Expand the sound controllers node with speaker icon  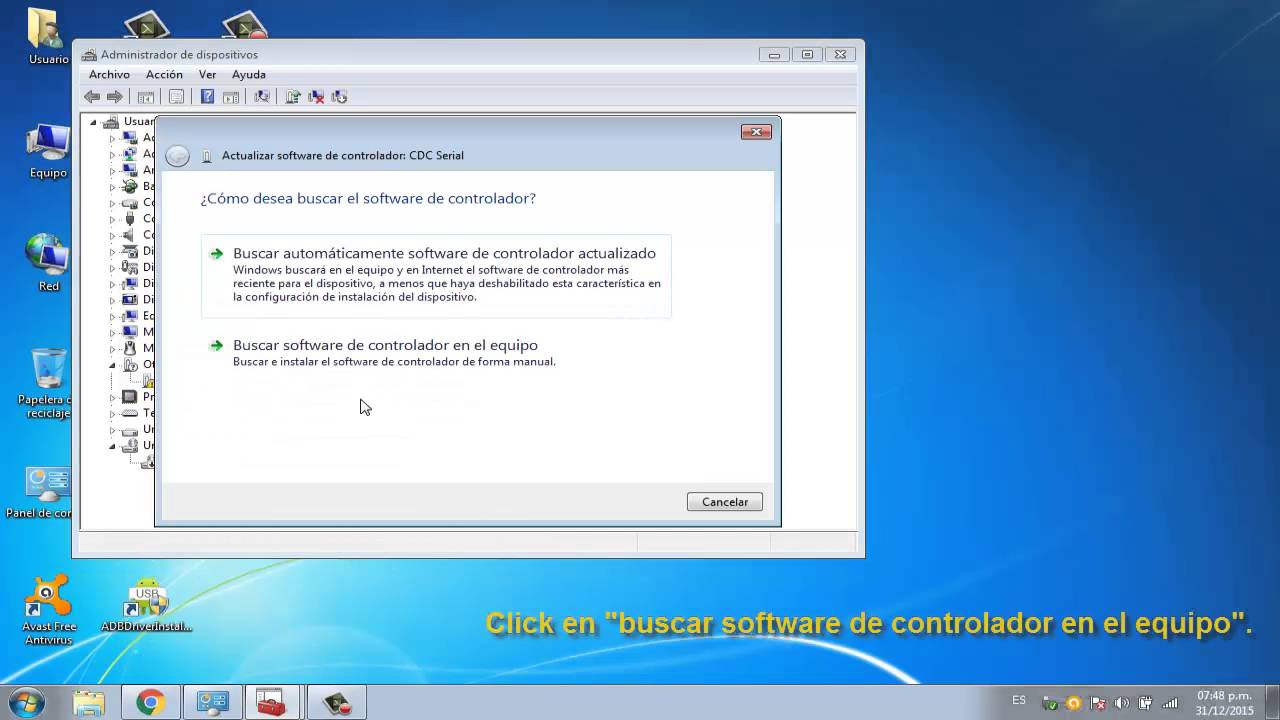click(x=113, y=235)
